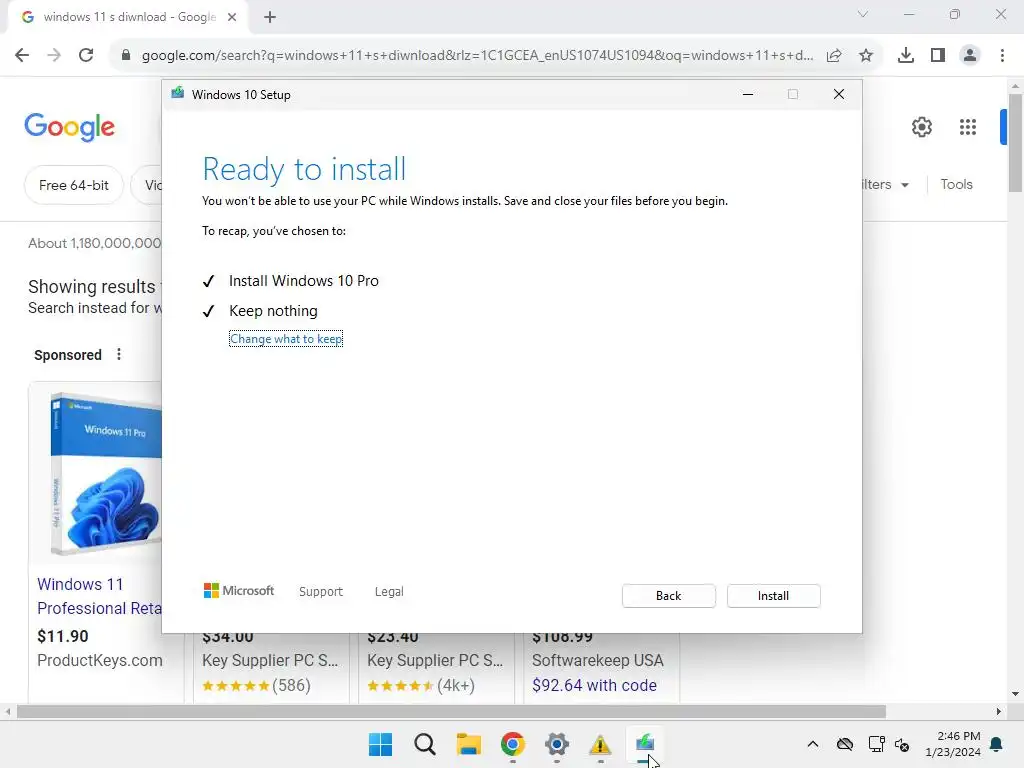Click the Microsoft logo in Setup footer
The image size is (1024, 768).
239,591
